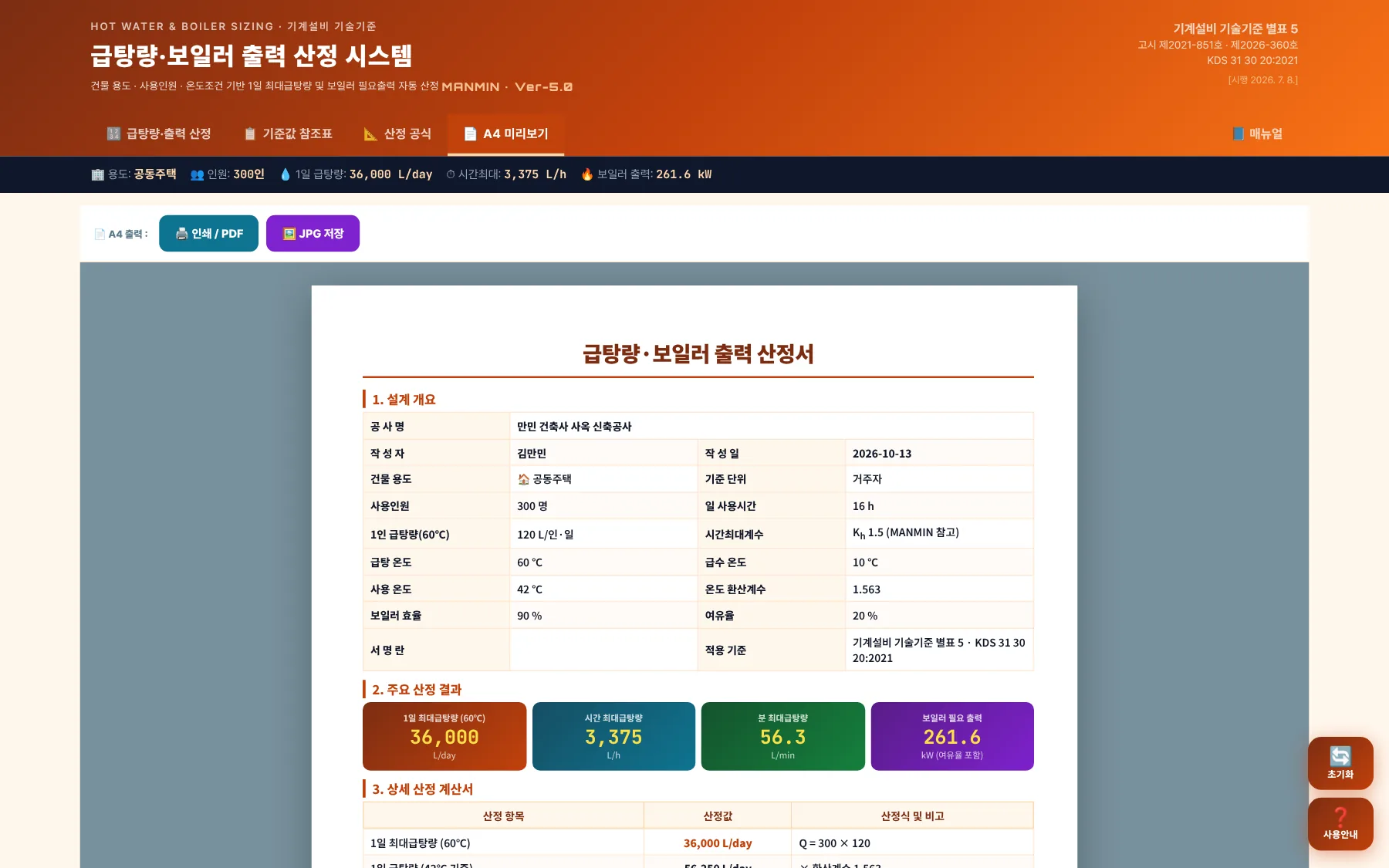Image resolution: width=1389 pixels, height=868 pixels.
Task: Click the clipboard icon on 기준값 참조표 tab
Action: pyautogui.click(x=250, y=133)
